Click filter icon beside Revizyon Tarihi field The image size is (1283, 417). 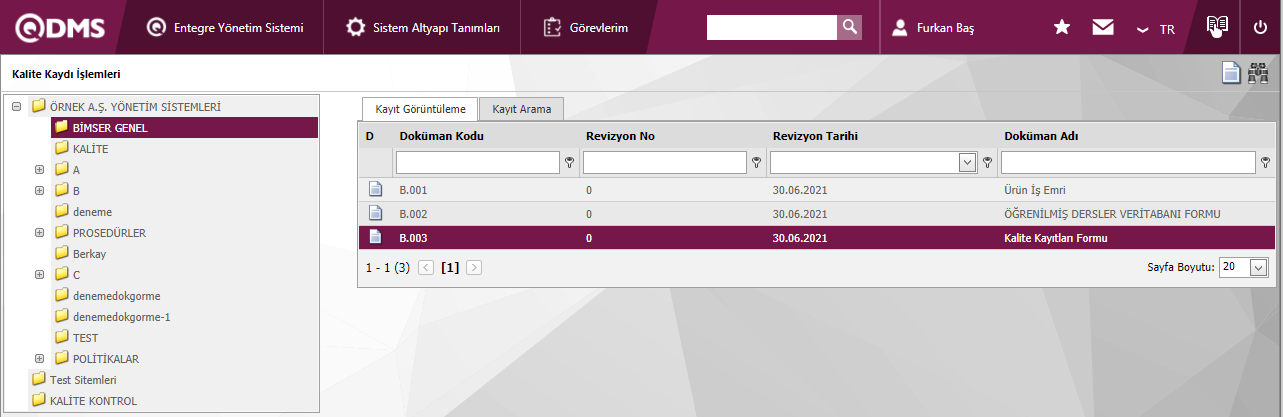987,163
